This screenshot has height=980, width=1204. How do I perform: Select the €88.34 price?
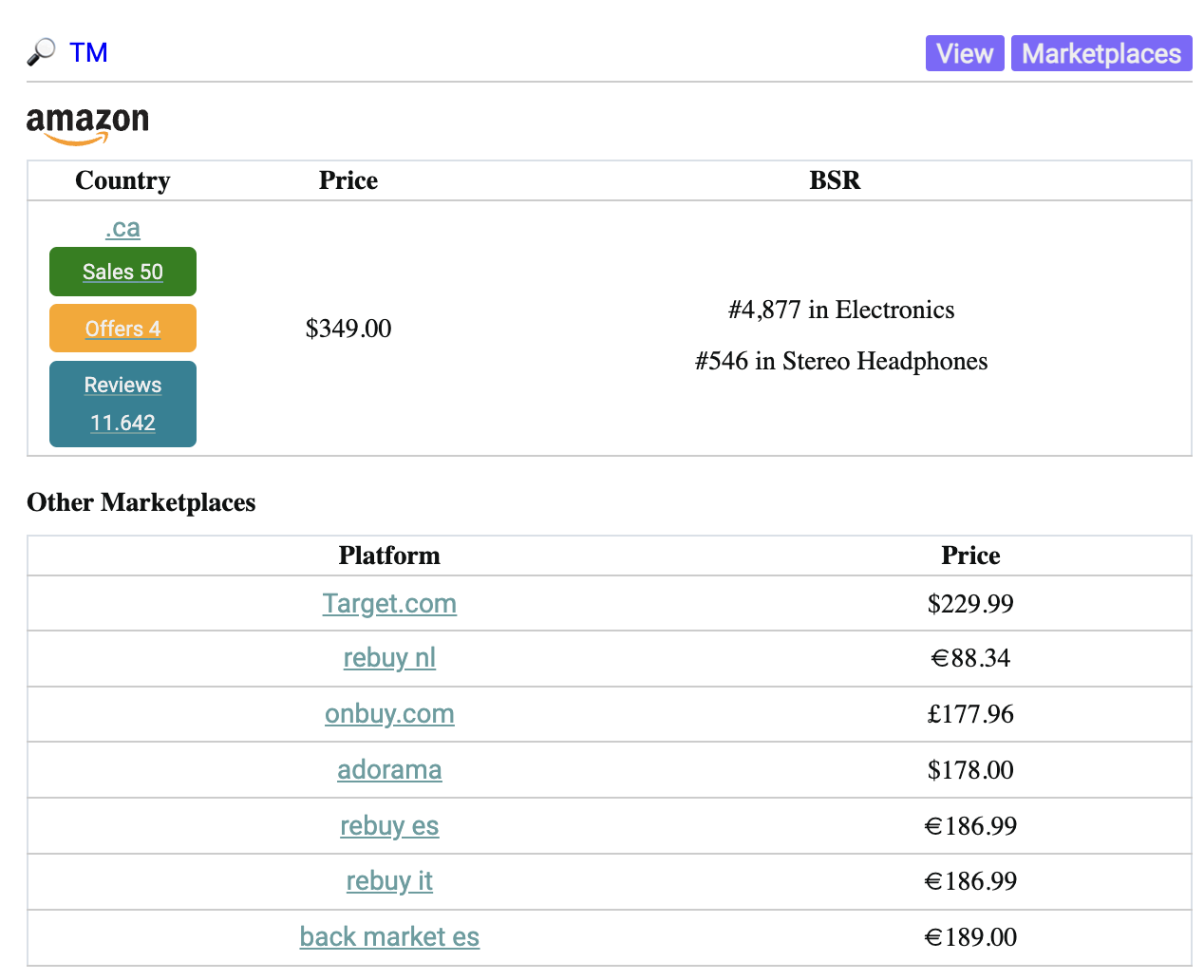[970, 658]
